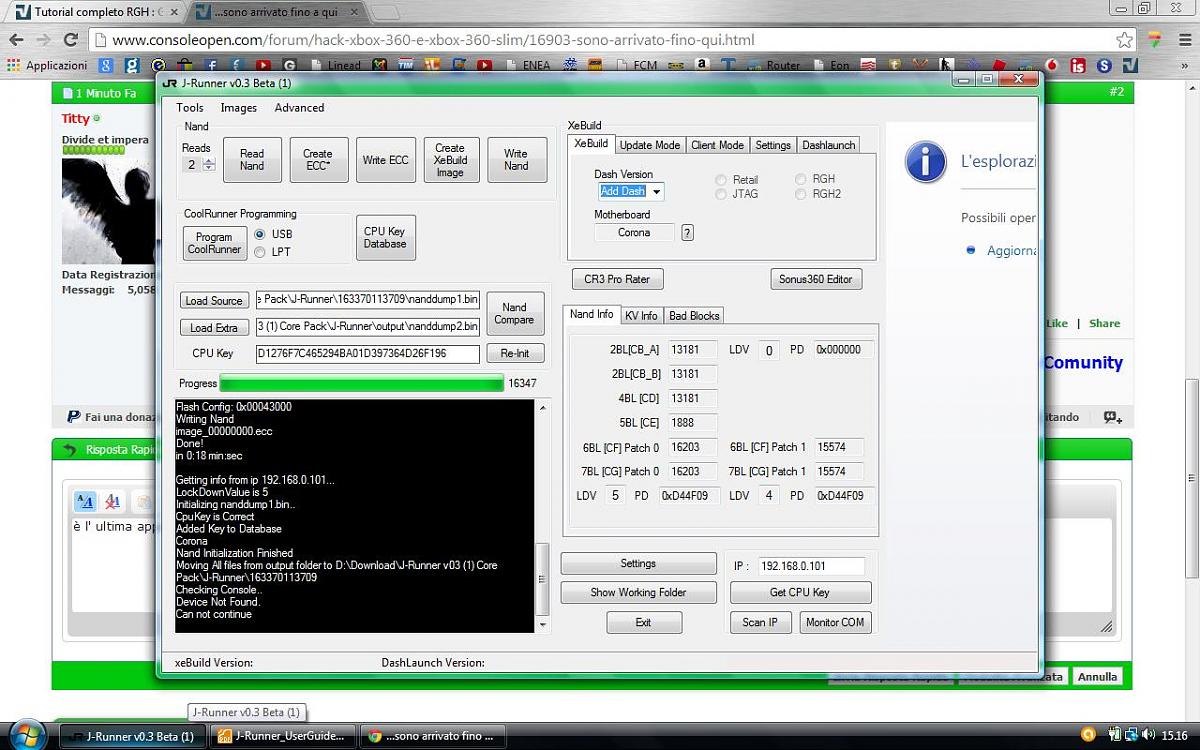Show the Working Folder
Image resolution: width=1200 pixels, height=750 pixels.
coord(638,593)
